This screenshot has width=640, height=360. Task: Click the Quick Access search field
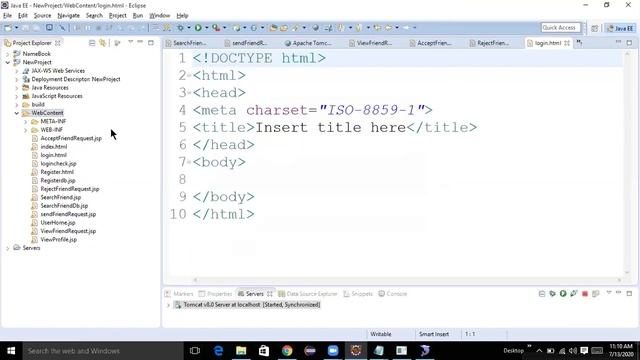click(x=560, y=27)
